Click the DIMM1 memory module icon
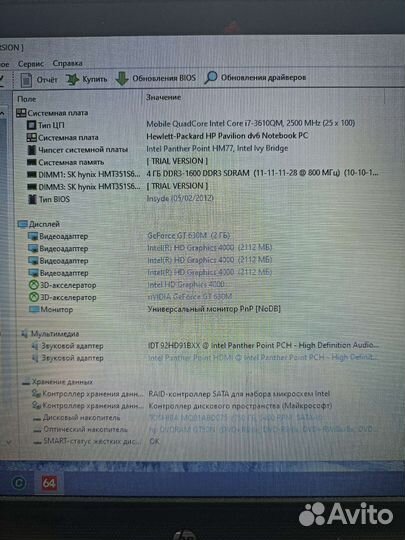The height and width of the screenshot is (540, 405). tap(32, 175)
